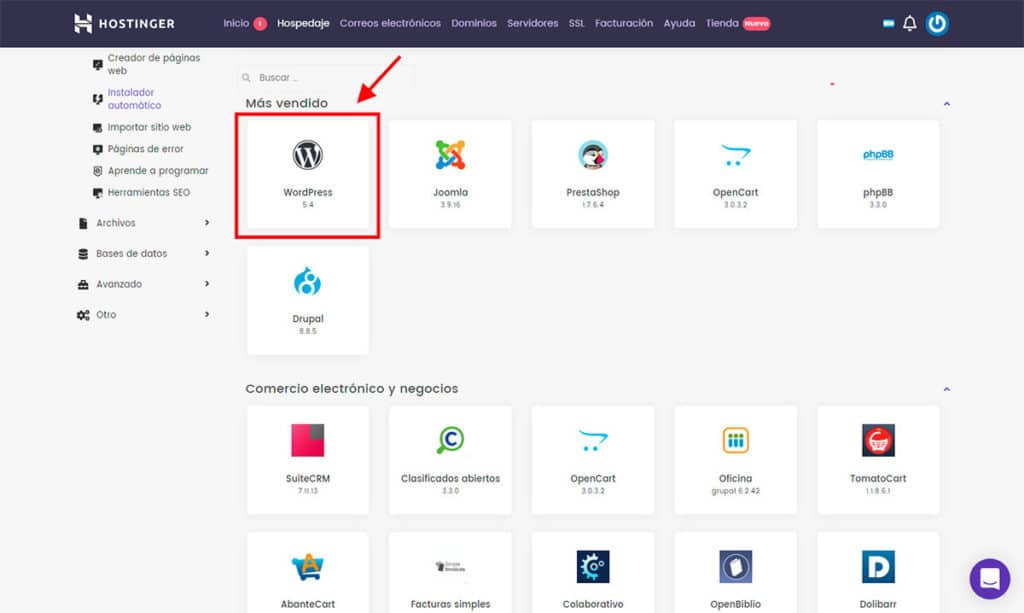Viewport: 1024px width, 613px height.
Task: Select Instalador automático in sidebar
Action: point(134,99)
